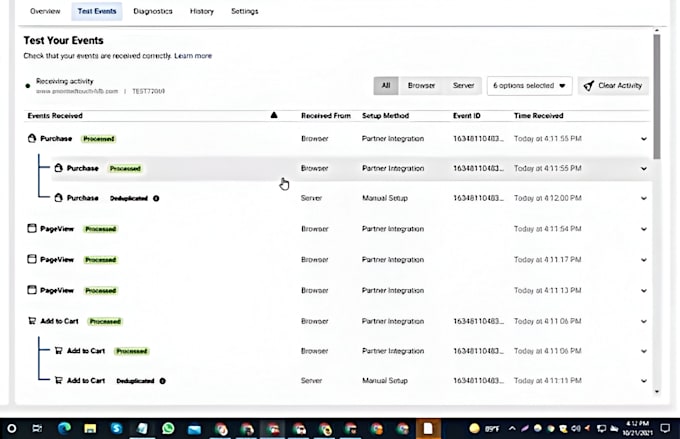This screenshot has height=439, width=680.
Task: Open Task View from the taskbar
Action: click(37, 429)
